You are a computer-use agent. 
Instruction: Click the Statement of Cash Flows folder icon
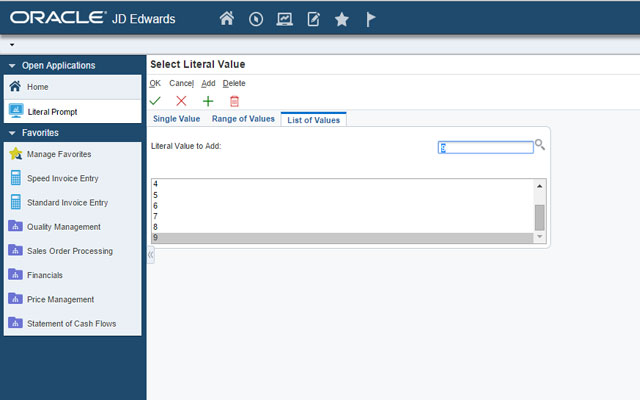(x=15, y=322)
